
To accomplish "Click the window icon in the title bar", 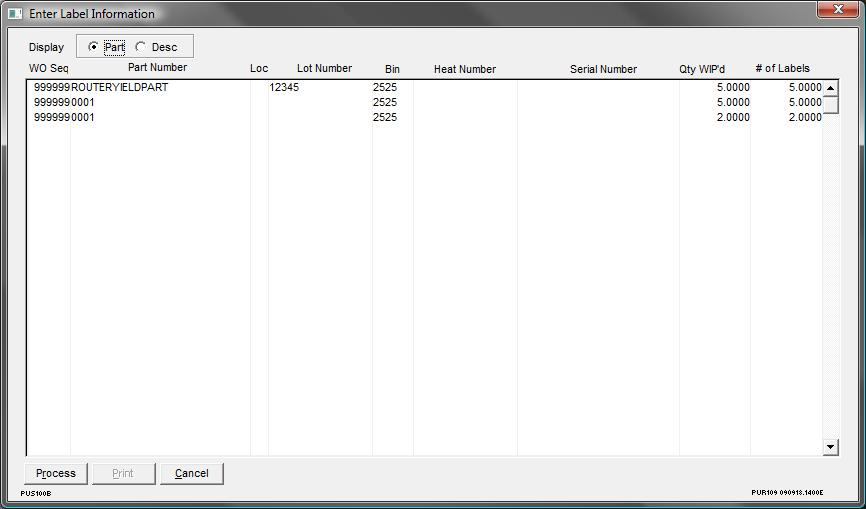I will pyautogui.click(x=15, y=14).
